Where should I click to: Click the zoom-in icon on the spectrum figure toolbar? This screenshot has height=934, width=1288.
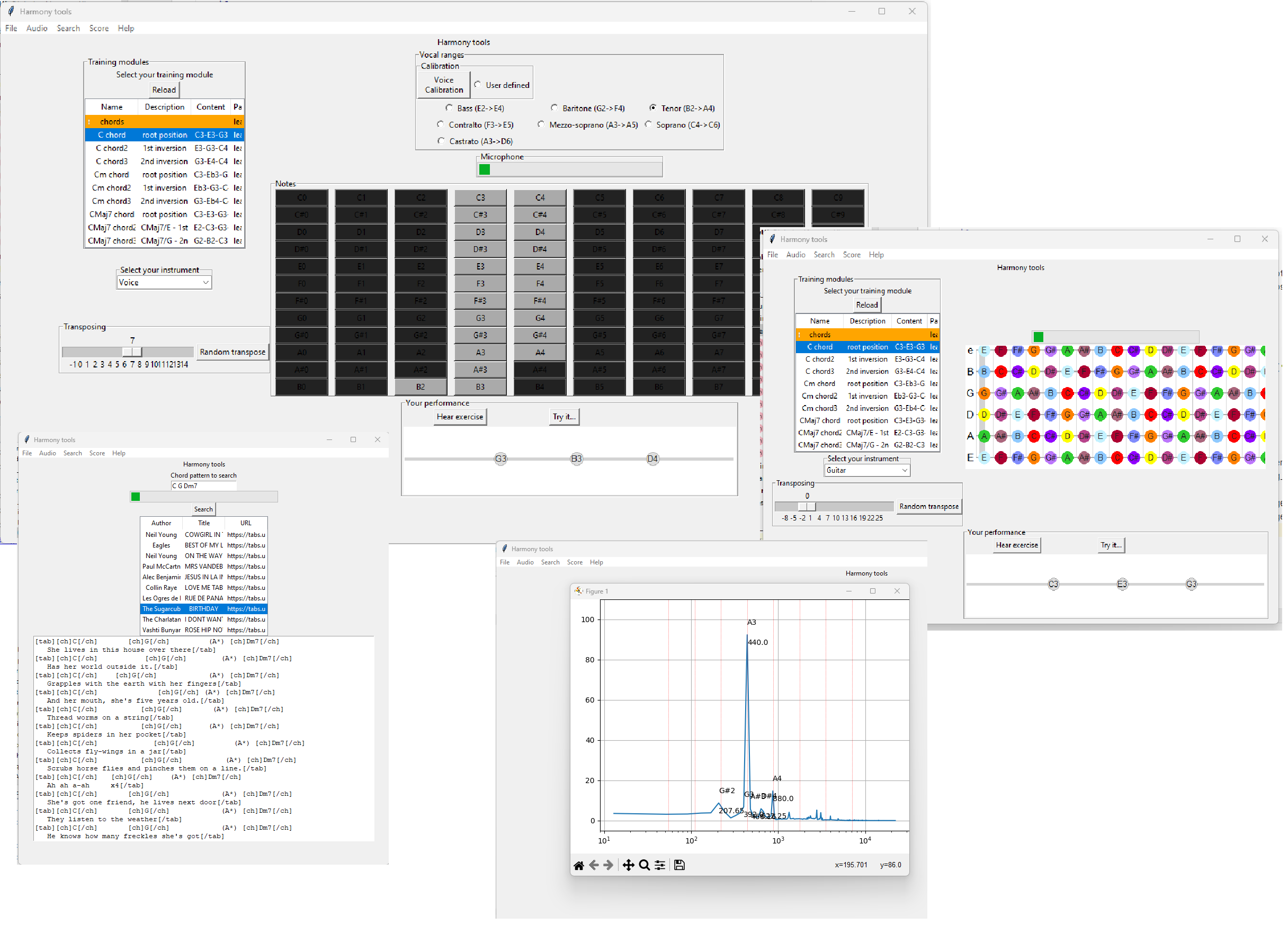644,864
